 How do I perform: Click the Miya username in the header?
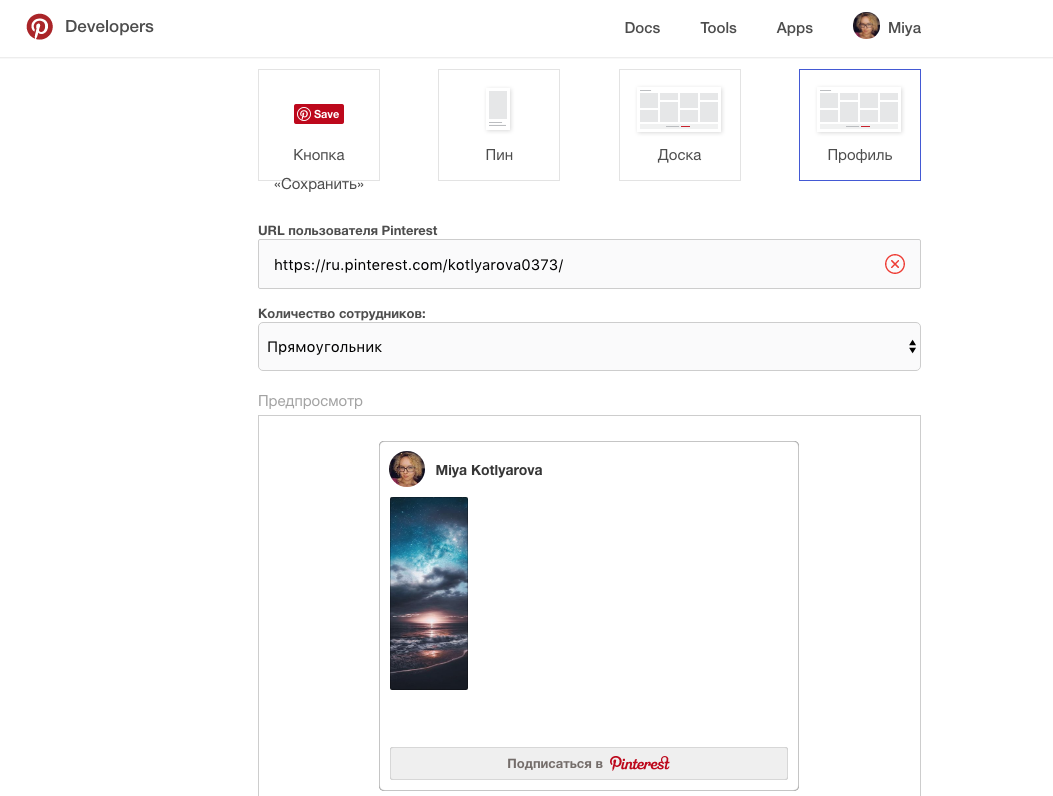[904, 28]
